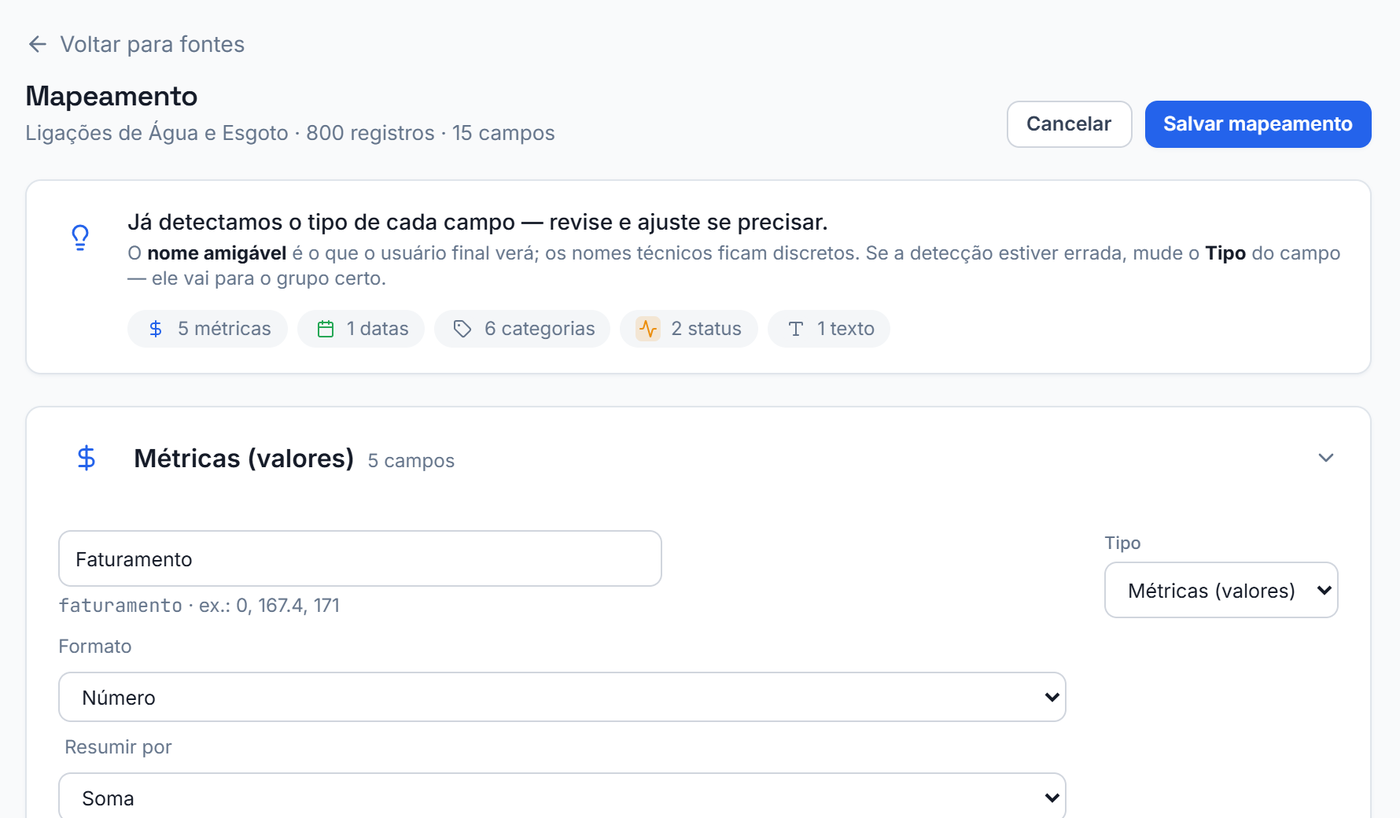The height and width of the screenshot is (818, 1400).
Task: Click the 2 status chip label
Action: pos(706,329)
